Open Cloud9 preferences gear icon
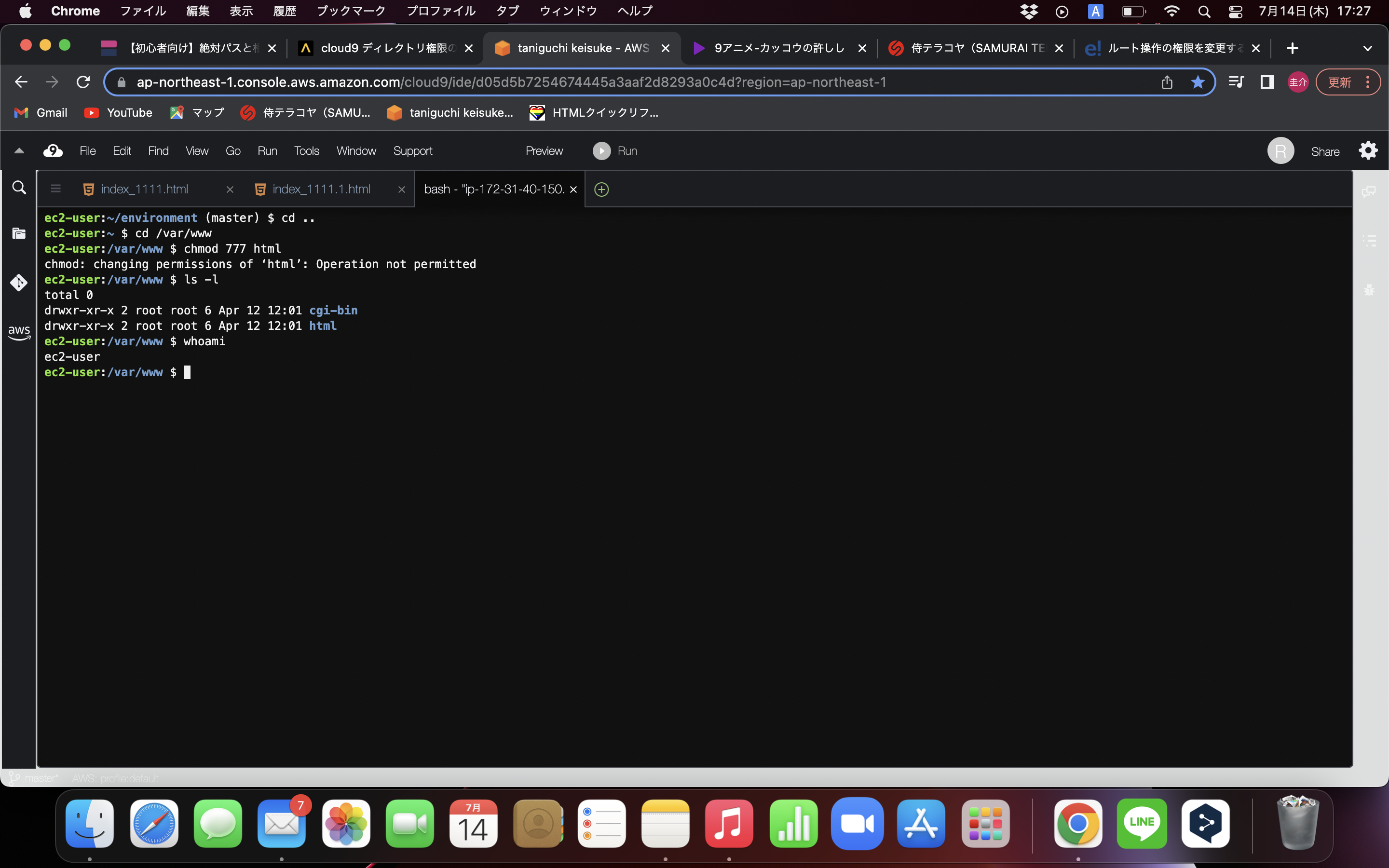 (1368, 151)
